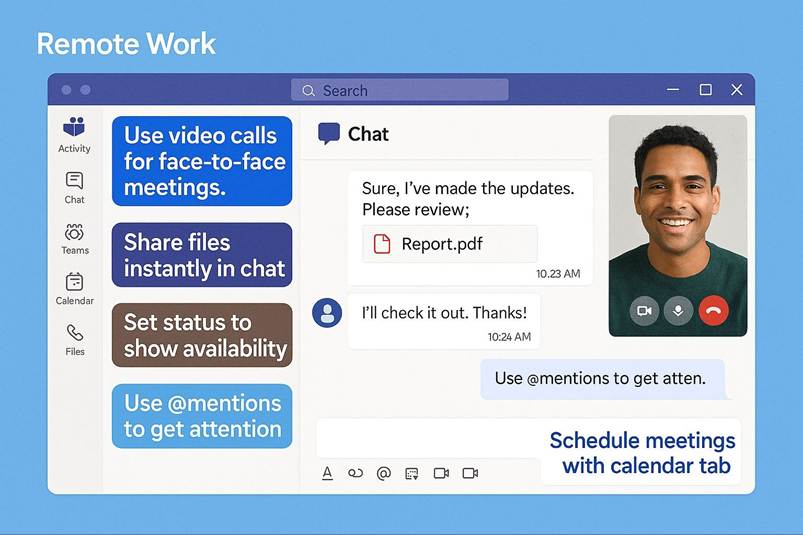The height and width of the screenshot is (535, 803).
Task: Open the schedule dropdown icon in compose toolbar
Action: (411, 473)
